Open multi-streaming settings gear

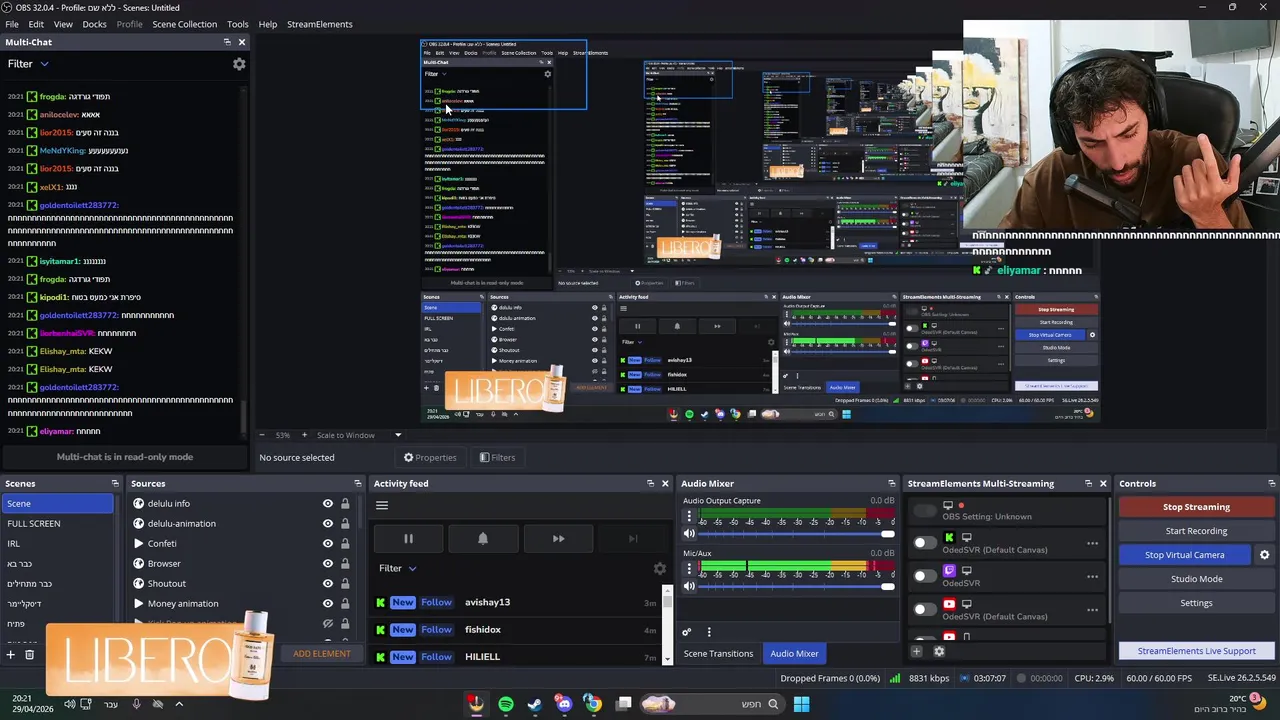[939, 651]
